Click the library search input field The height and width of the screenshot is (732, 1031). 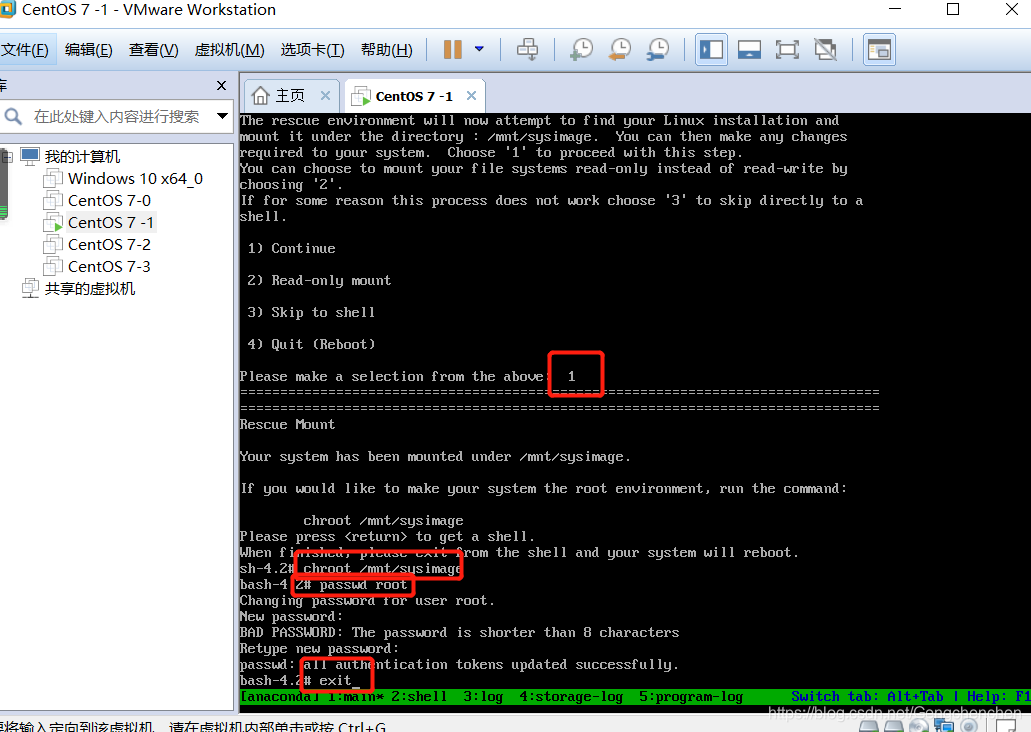(116, 116)
